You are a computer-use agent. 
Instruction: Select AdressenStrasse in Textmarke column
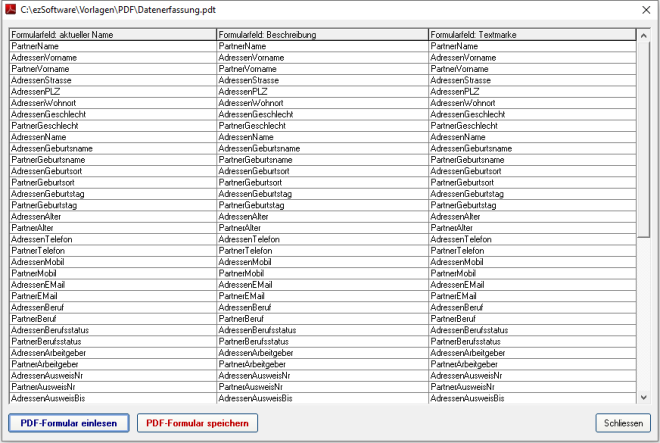pos(532,80)
